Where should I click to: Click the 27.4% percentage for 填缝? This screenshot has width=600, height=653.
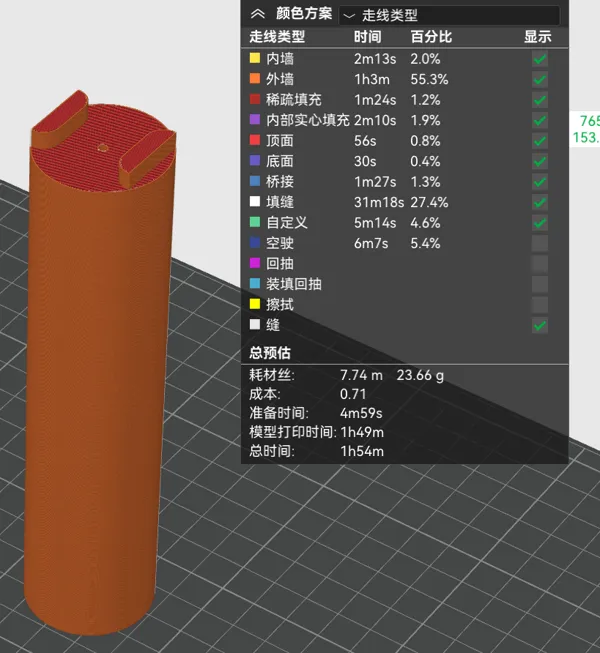pos(429,202)
